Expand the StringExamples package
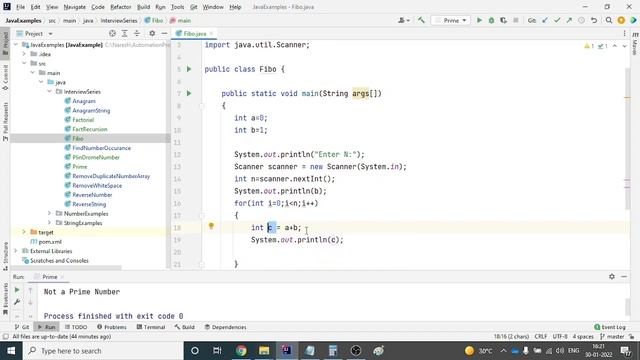 [x=49, y=223]
